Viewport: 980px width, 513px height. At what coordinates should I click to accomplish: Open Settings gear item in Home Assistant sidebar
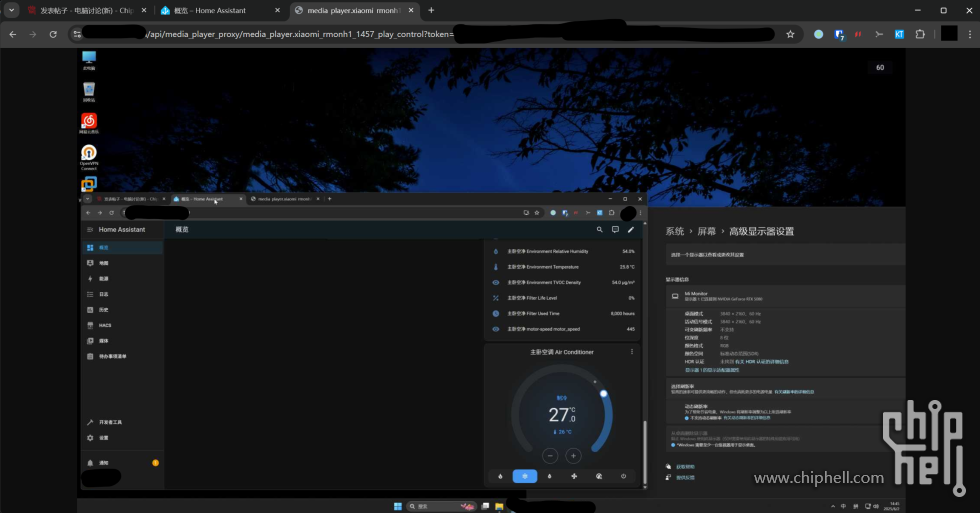coord(122,438)
